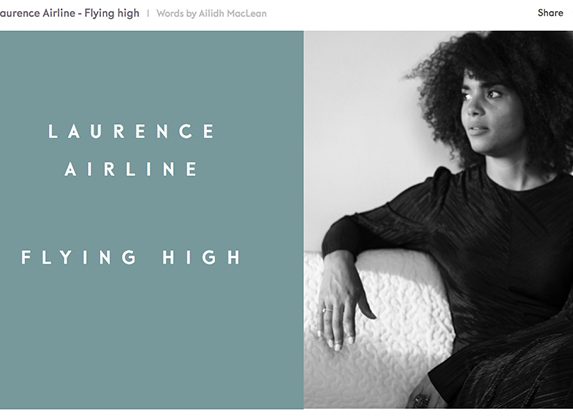This screenshot has height=418, width=573.
Task: Click the author name 'Ailidh MacLean'
Action: (232, 14)
